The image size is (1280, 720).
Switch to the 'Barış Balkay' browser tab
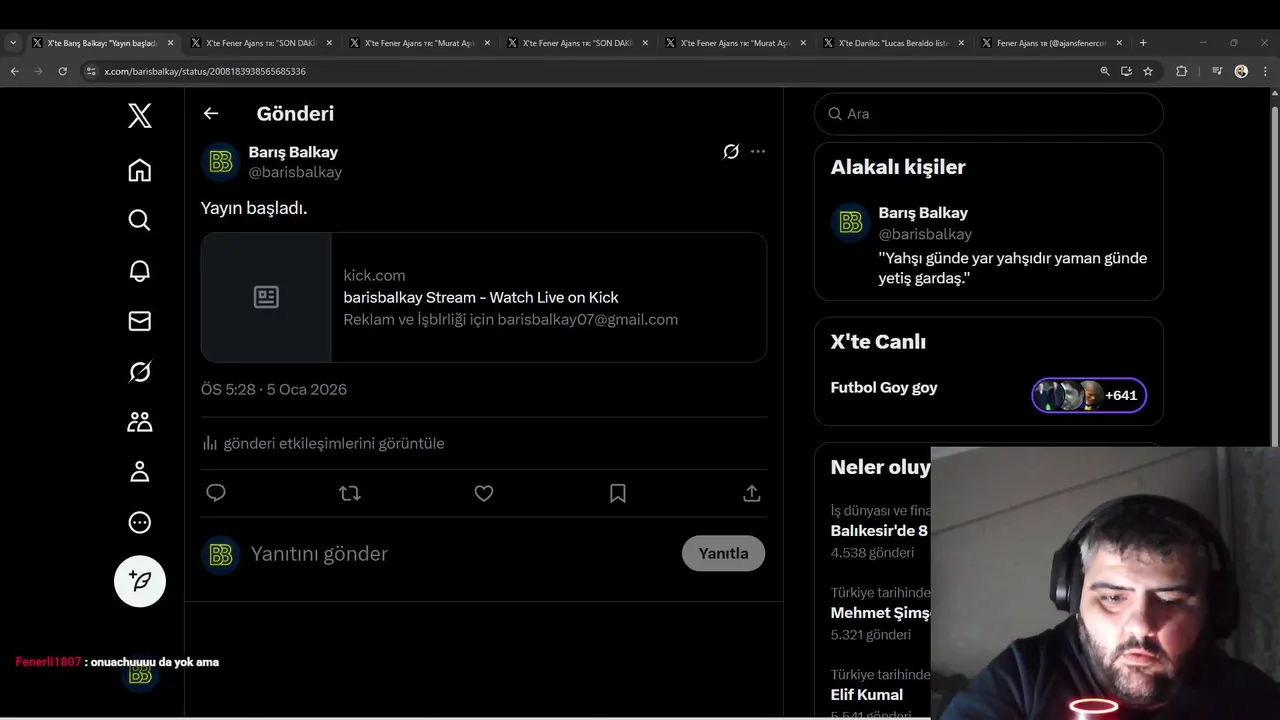click(x=102, y=43)
